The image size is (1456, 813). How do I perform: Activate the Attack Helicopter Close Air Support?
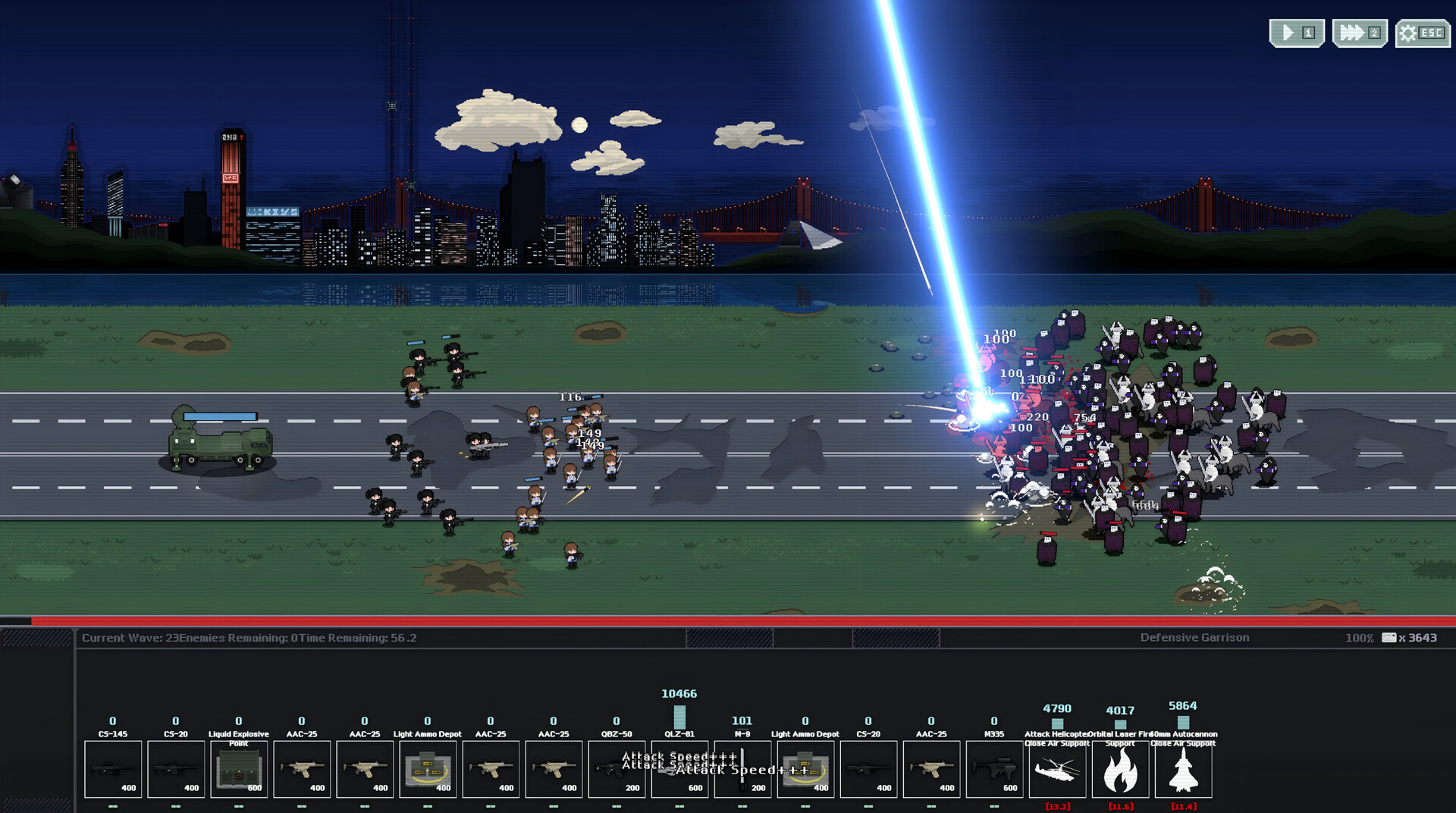pos(1058,769)
